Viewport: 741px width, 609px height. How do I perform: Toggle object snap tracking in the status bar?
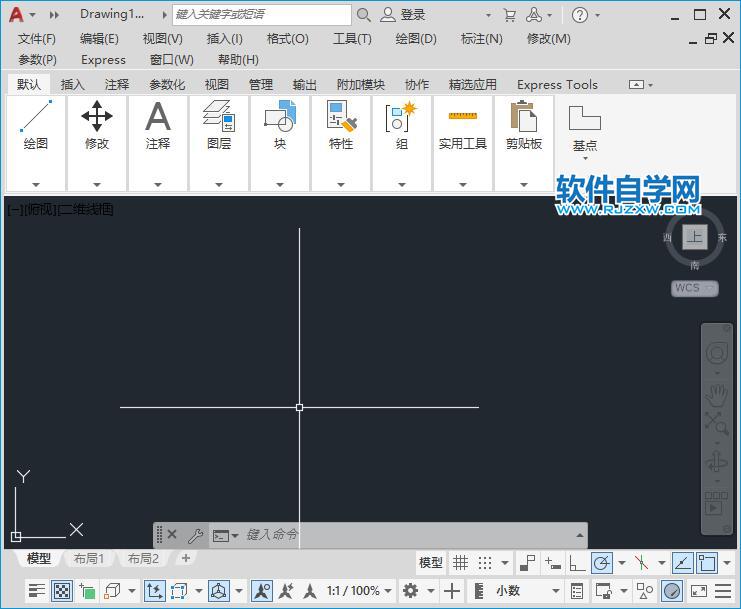coord(682,563)
